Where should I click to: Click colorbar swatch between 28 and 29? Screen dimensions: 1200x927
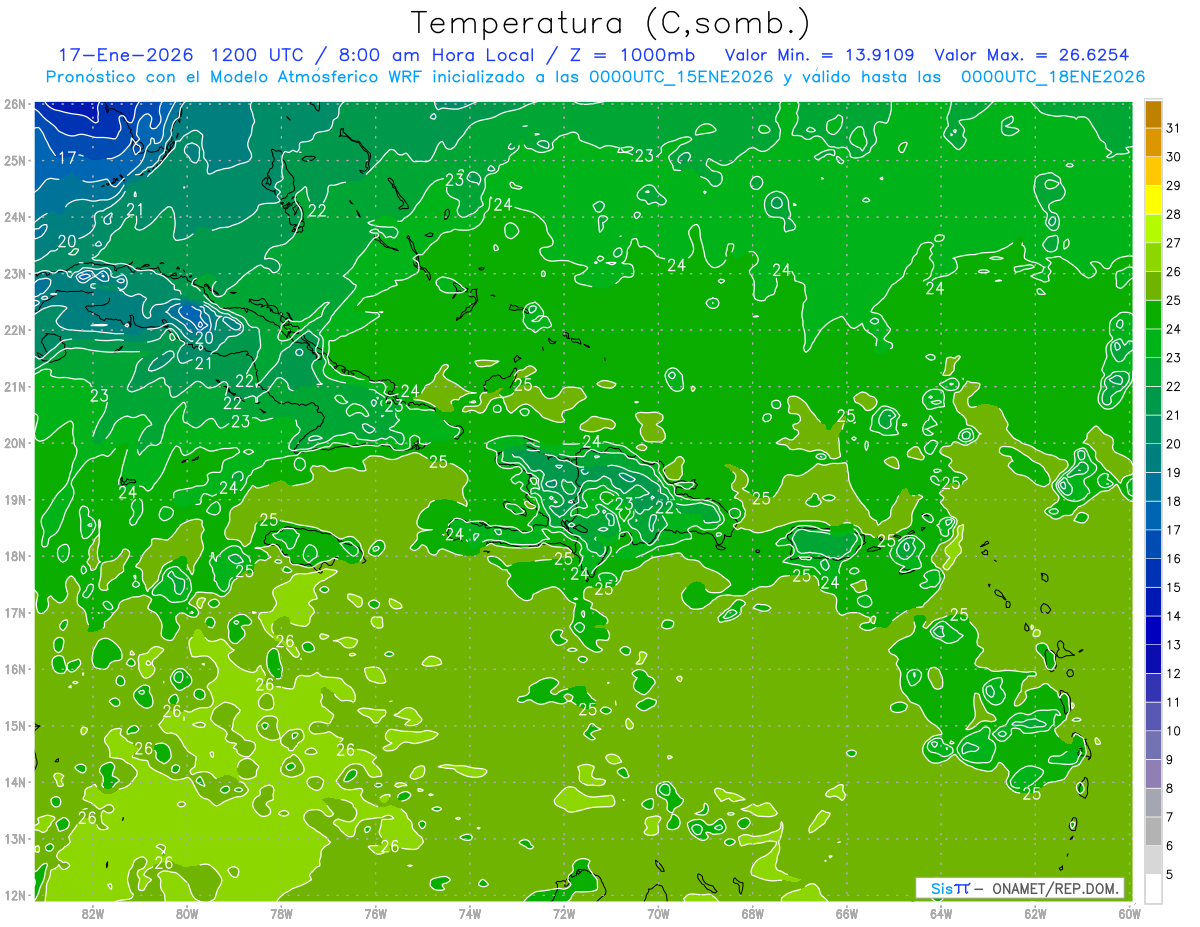(1154, 201)
